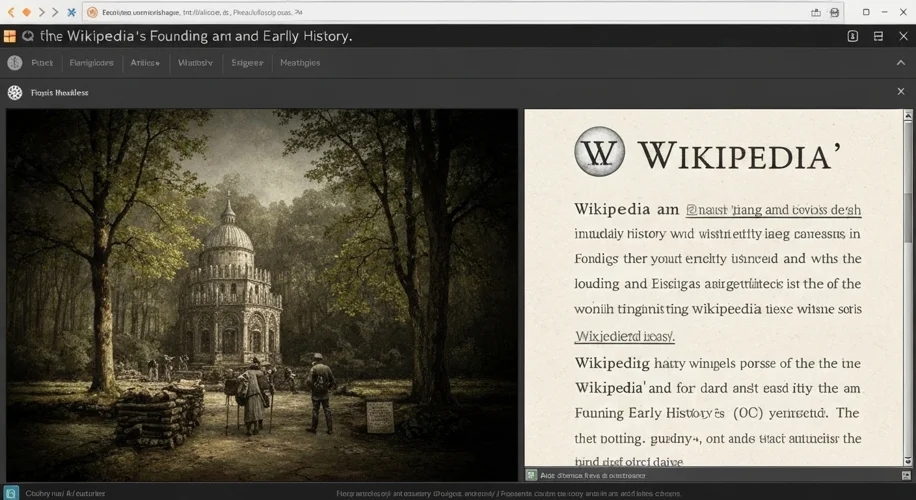Click the article scrollbar up arrow

[908, 115]
